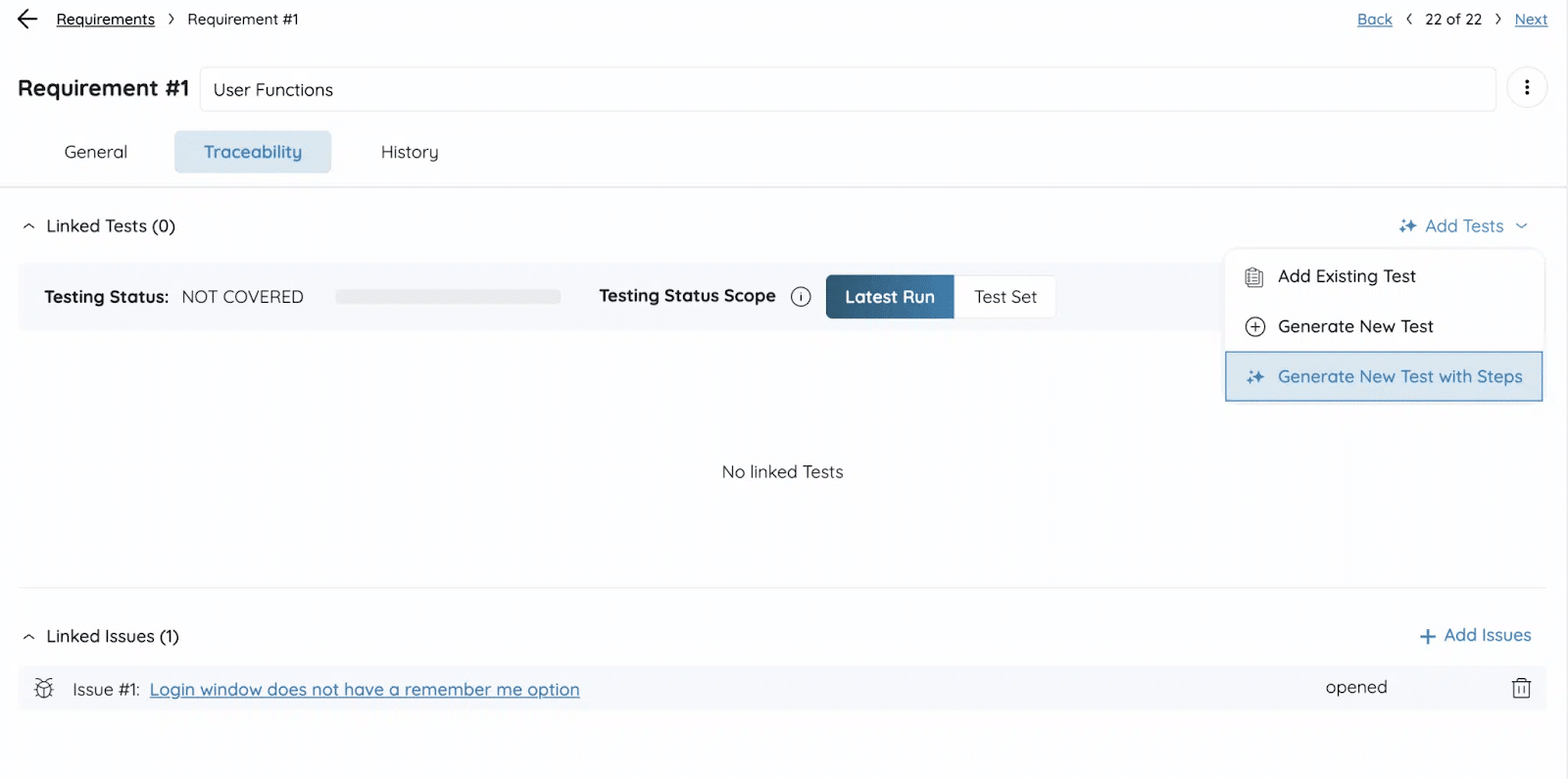Delete linked Issue #1 with trash icon
Screen dimensions: 1568x779
[x=1520, y=688]
